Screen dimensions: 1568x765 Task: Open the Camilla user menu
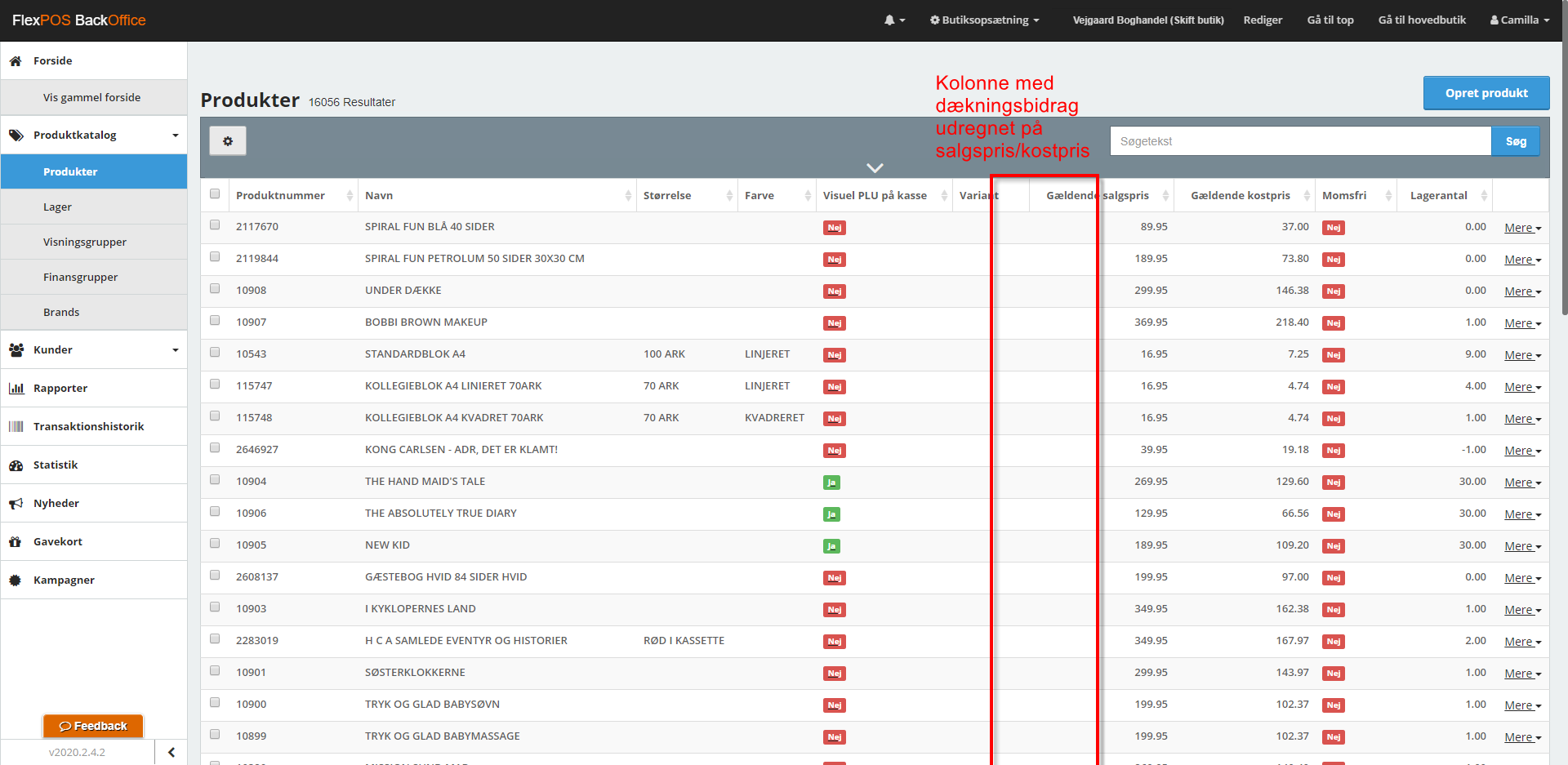[1519, 20]
